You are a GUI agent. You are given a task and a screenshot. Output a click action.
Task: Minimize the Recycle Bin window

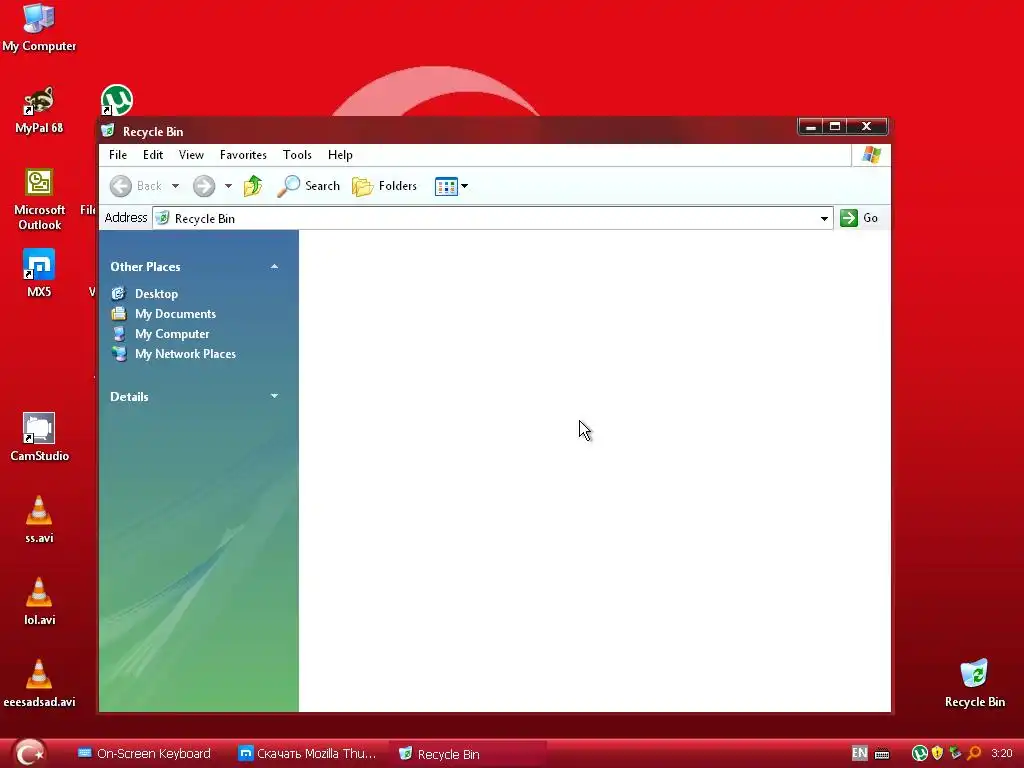[810, 127]
